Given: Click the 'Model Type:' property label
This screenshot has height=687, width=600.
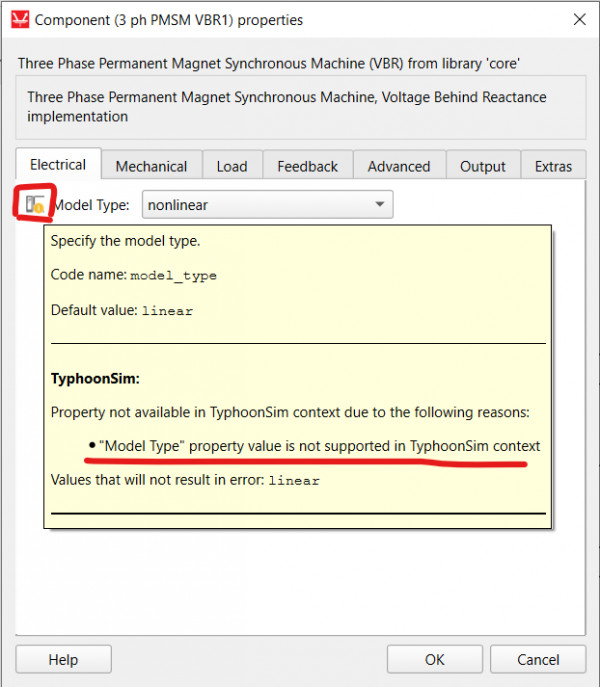Looking at the screenshot, I should tap(91, 205).
